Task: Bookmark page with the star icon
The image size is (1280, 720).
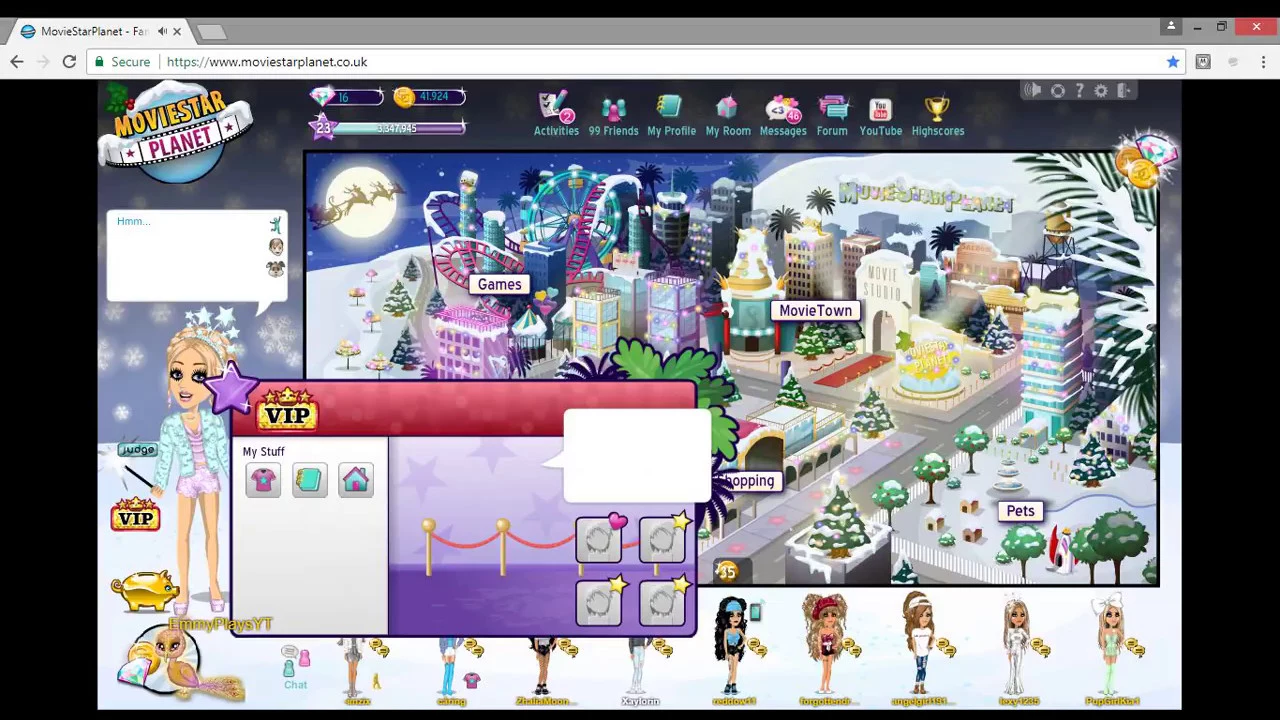Action: coord(1172,62)
